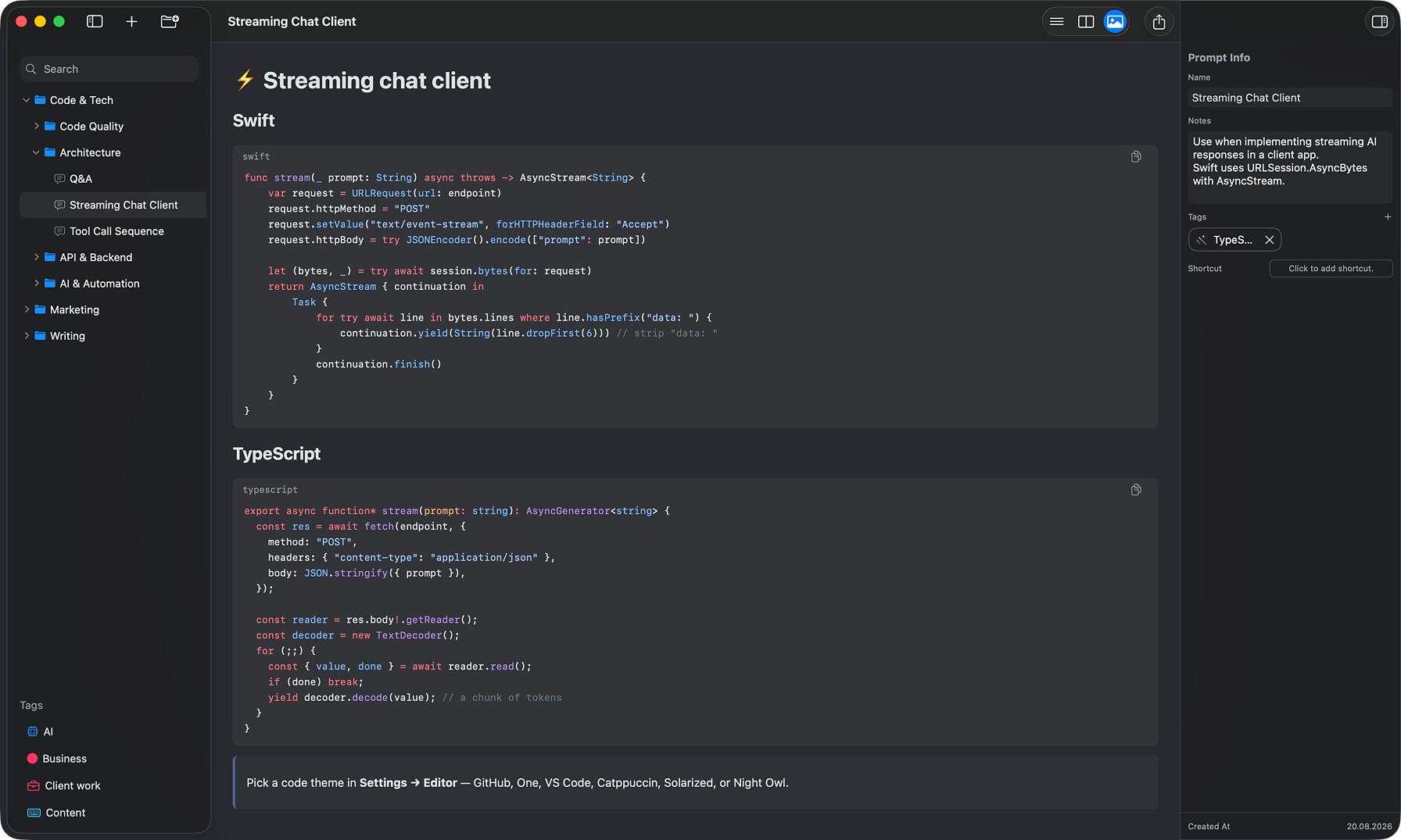The width and height of the screenshot is (1401, 840).
Task: Activate the image preview view mode
Action: pyautogui.click(x=1115, y=22)
